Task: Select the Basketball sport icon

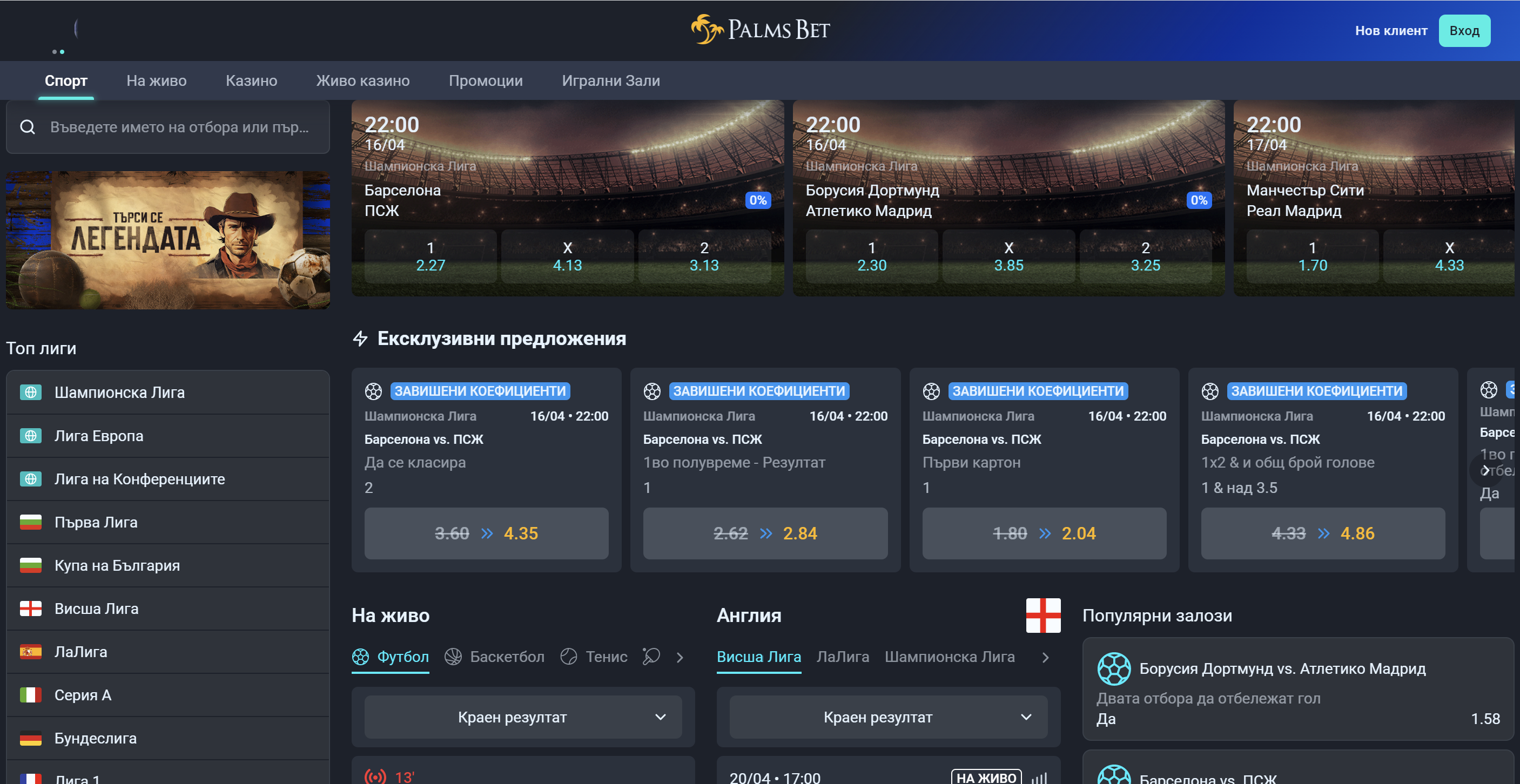Action: [453, 657]
